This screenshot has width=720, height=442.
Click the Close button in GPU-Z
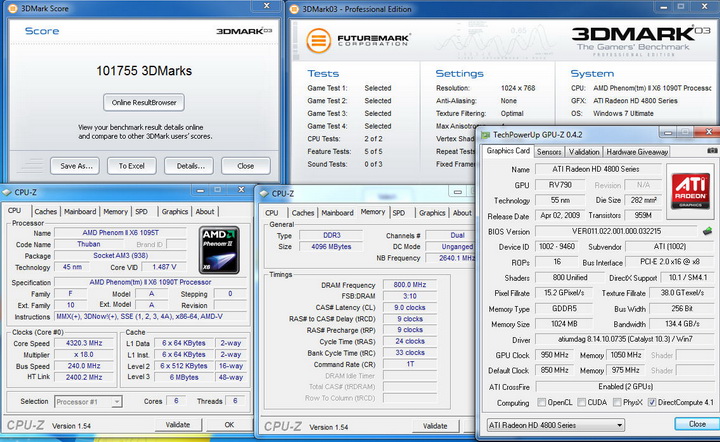coord(697,424)
